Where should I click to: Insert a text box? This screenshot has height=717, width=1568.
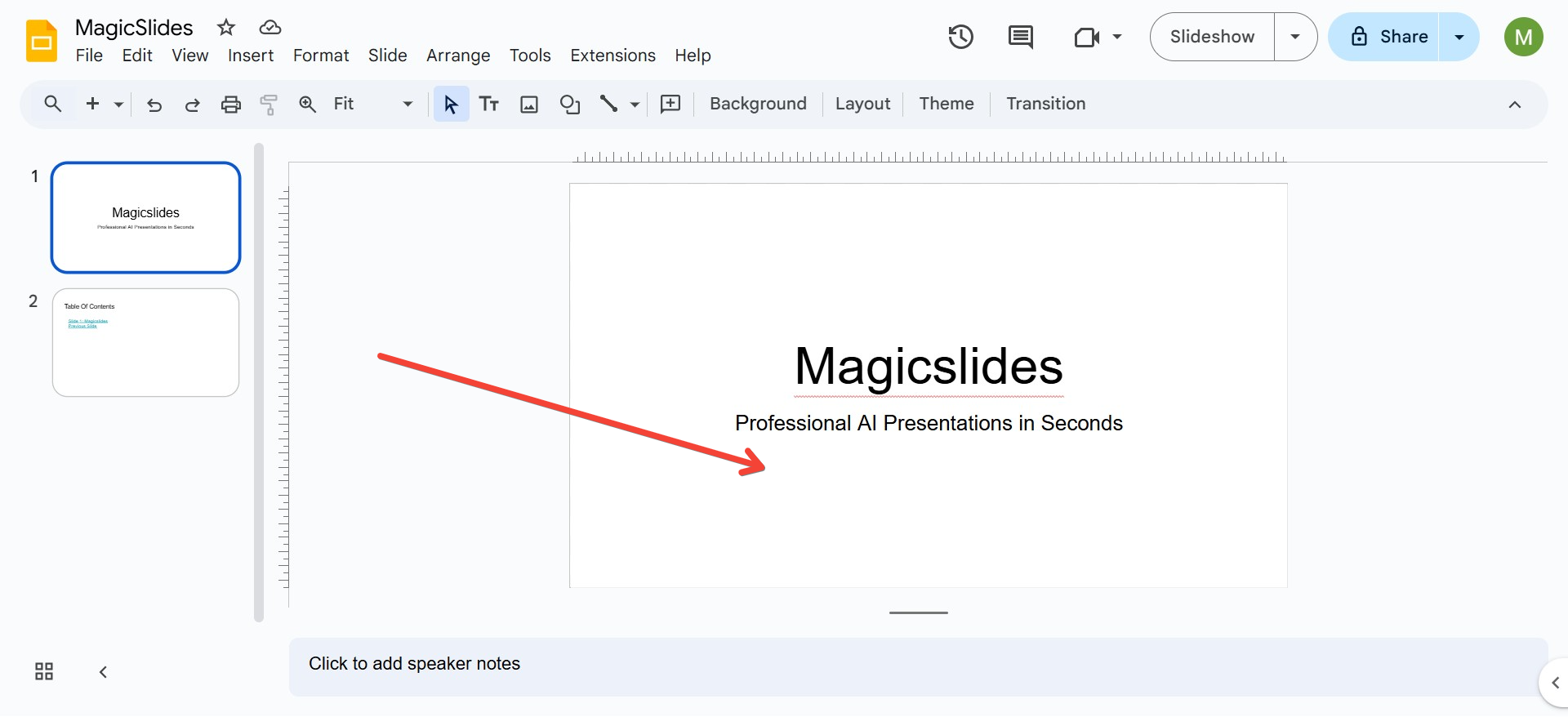click(489, 104)
